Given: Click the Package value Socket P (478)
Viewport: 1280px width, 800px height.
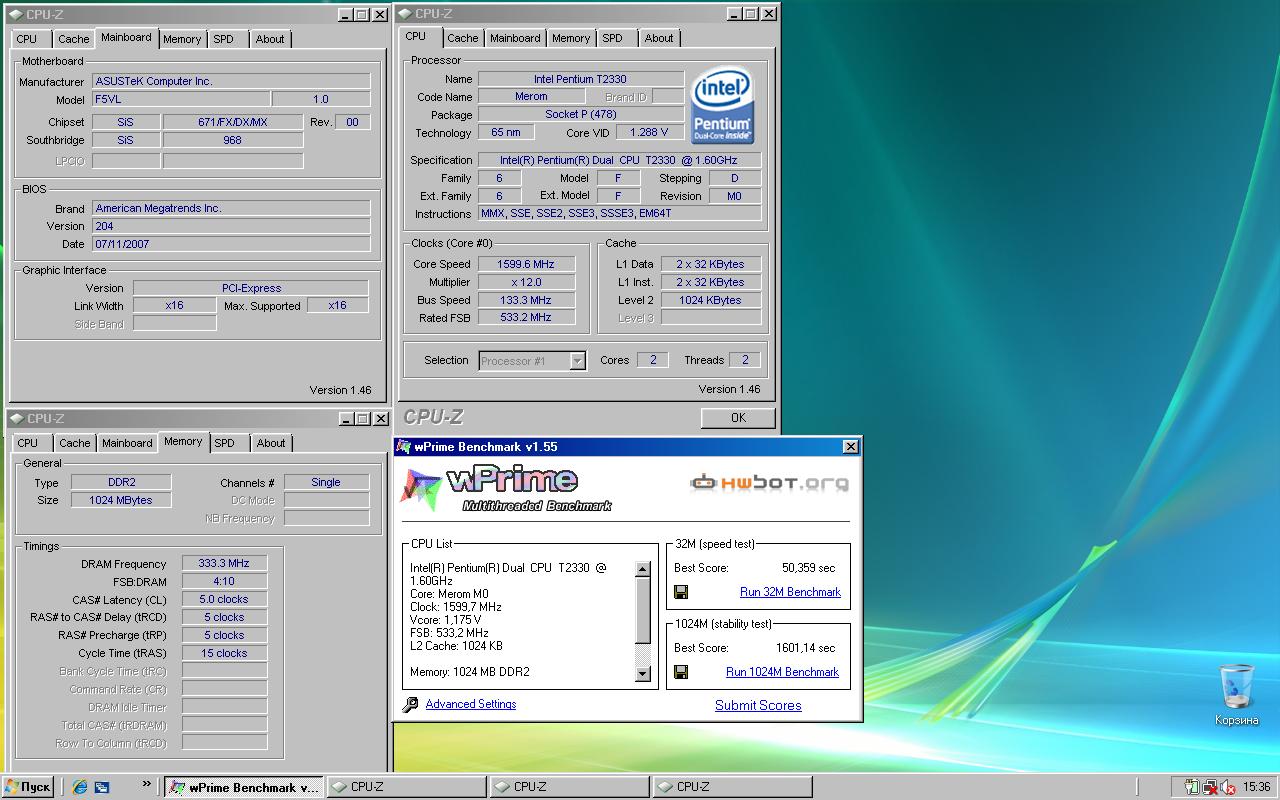Looking at the screenshot, I should tap(580, 115).
